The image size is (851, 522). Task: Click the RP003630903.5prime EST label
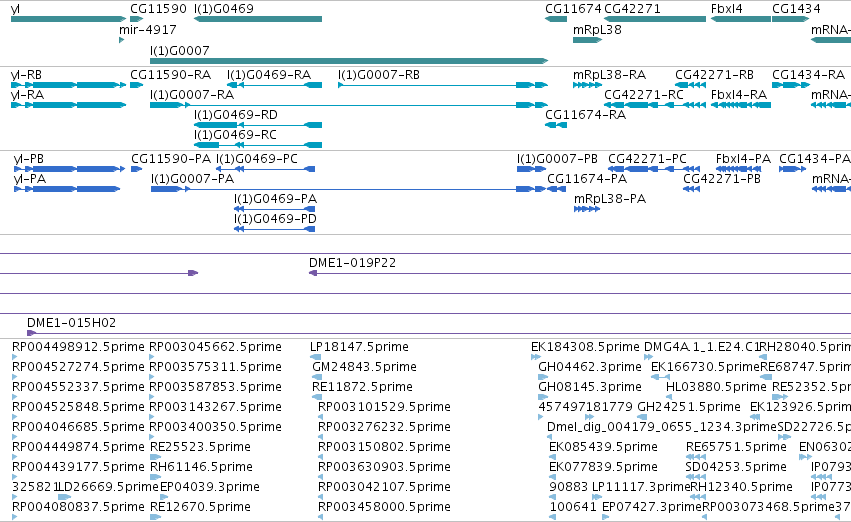point(384,467)
